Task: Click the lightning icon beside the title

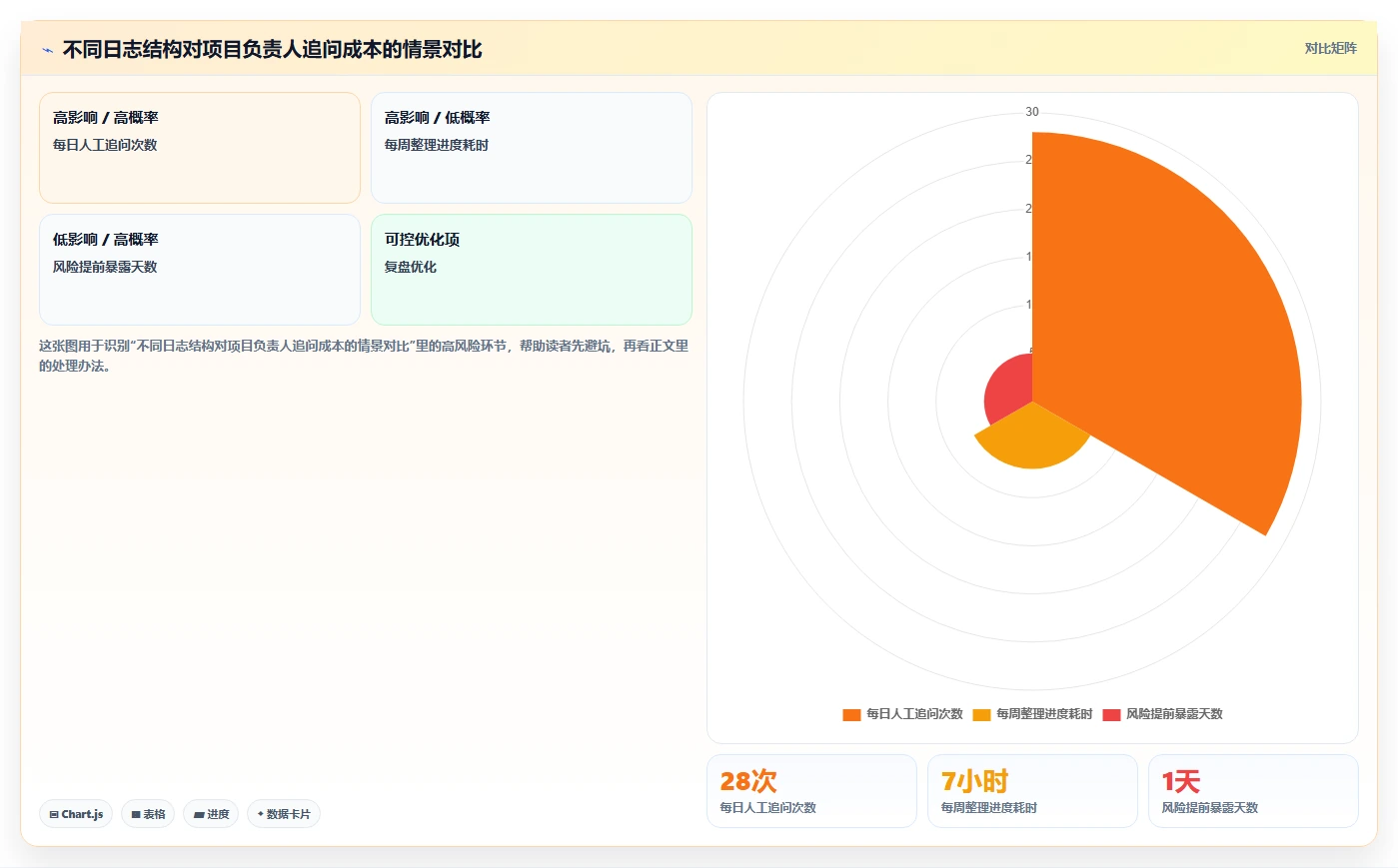Action: click(47, 50)
